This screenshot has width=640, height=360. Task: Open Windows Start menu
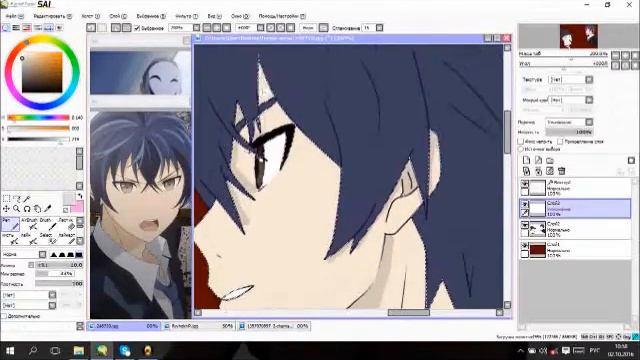(10, 351)
